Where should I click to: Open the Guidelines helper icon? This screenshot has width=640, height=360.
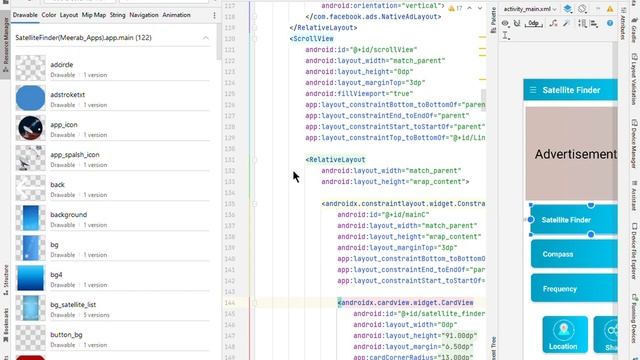pyautogui.click(x=506, y=36)
